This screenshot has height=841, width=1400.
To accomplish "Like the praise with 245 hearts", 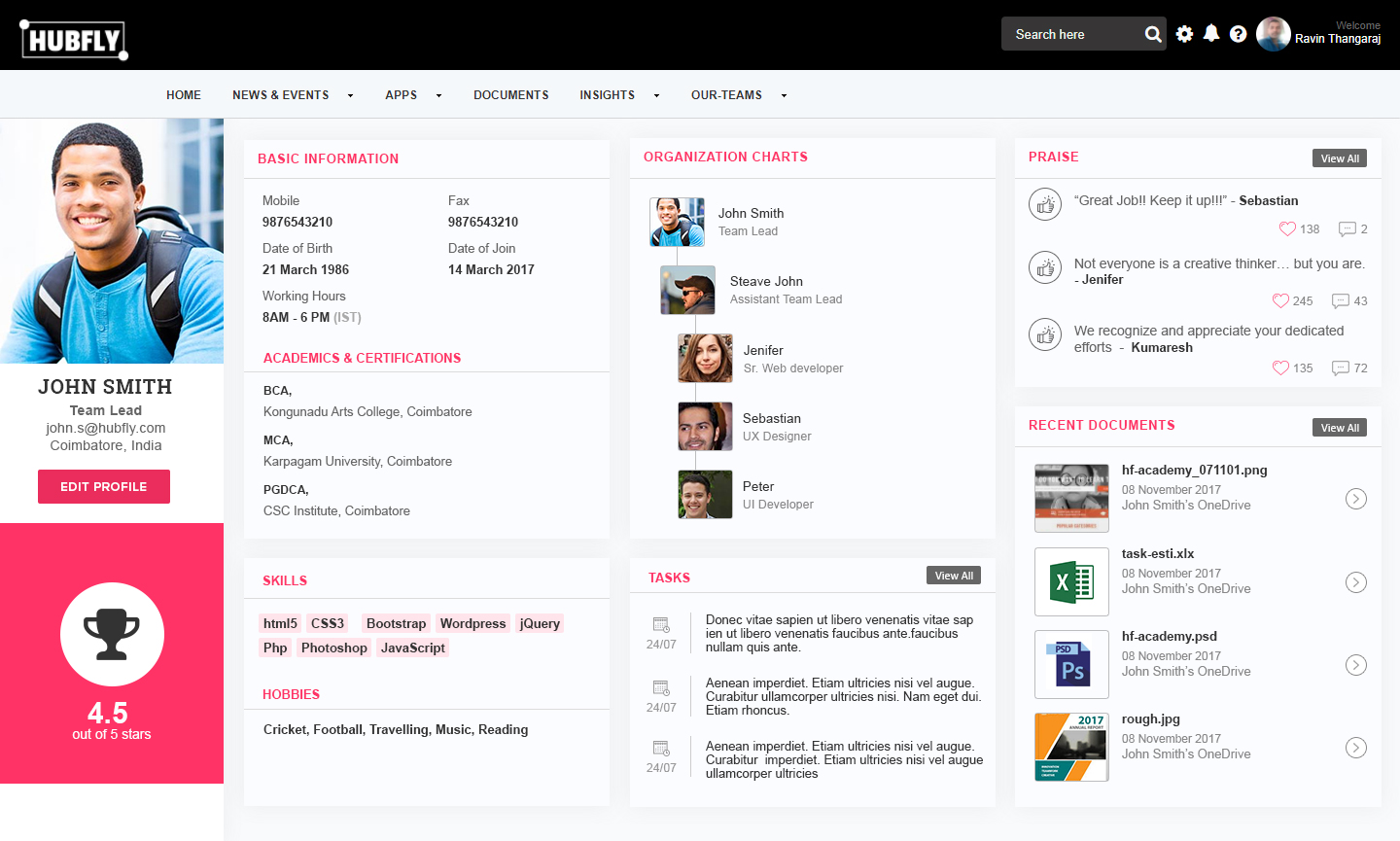I will click(1280, 300).
